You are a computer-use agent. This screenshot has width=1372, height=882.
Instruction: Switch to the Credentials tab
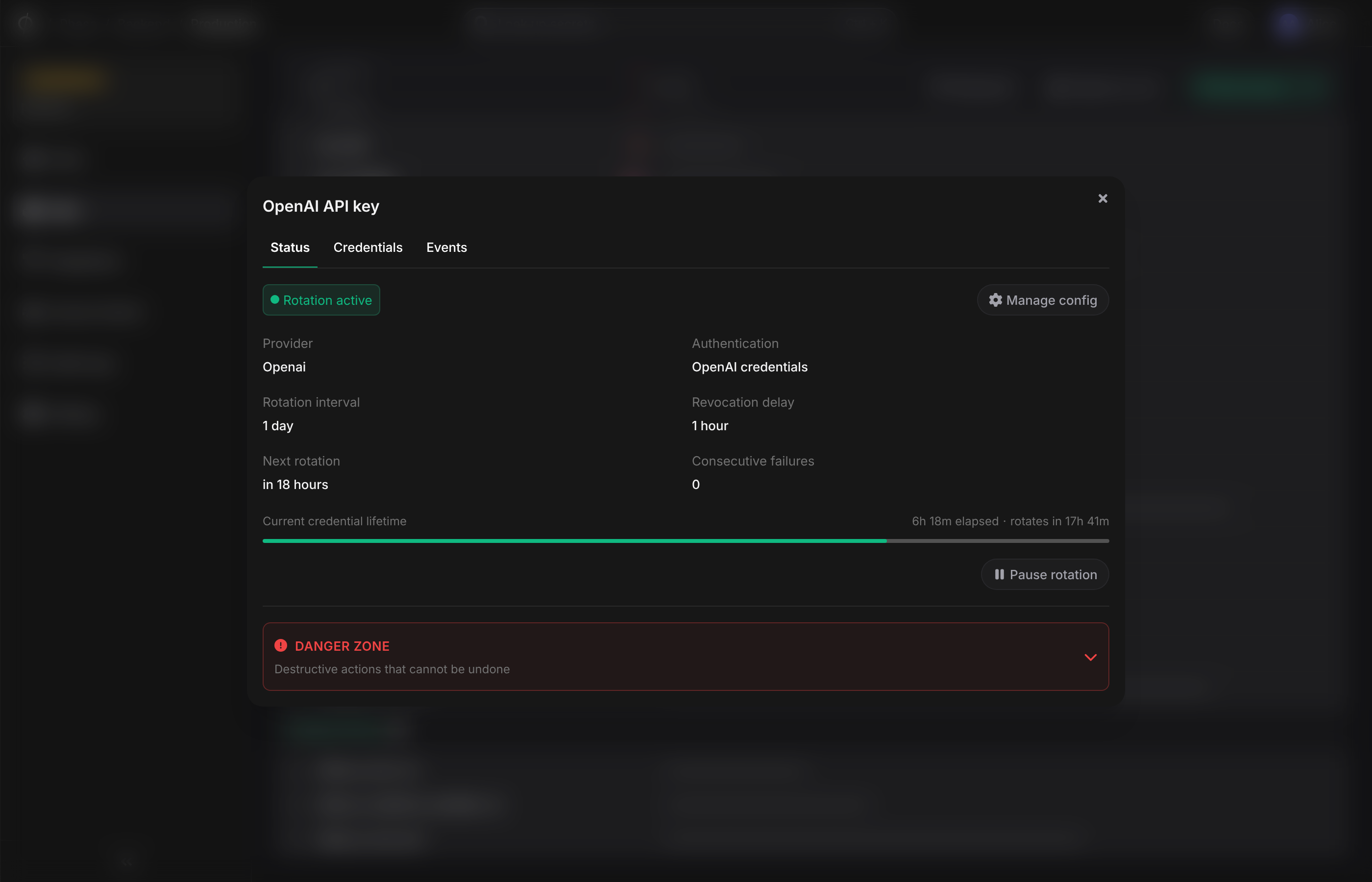367,247
